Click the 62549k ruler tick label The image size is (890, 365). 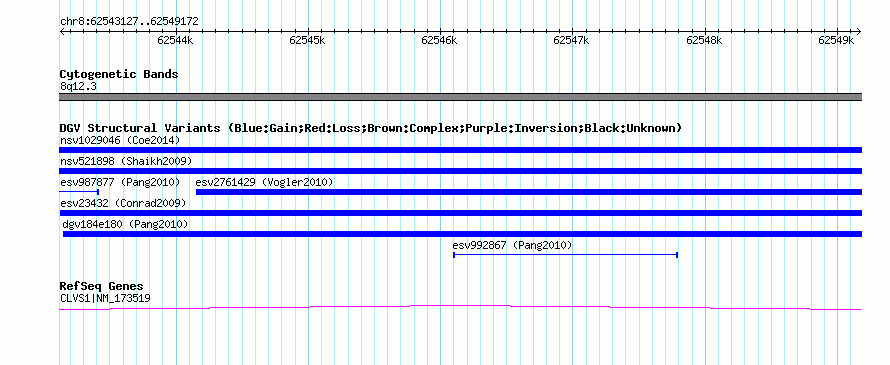point(837,40)
